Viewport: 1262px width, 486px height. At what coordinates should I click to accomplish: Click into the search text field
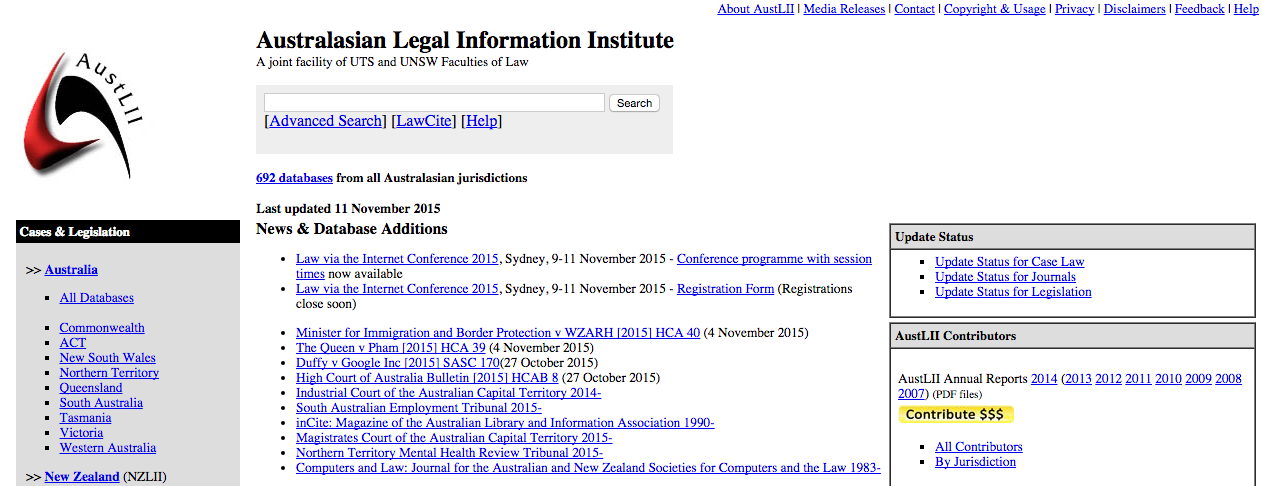[434, 103]
